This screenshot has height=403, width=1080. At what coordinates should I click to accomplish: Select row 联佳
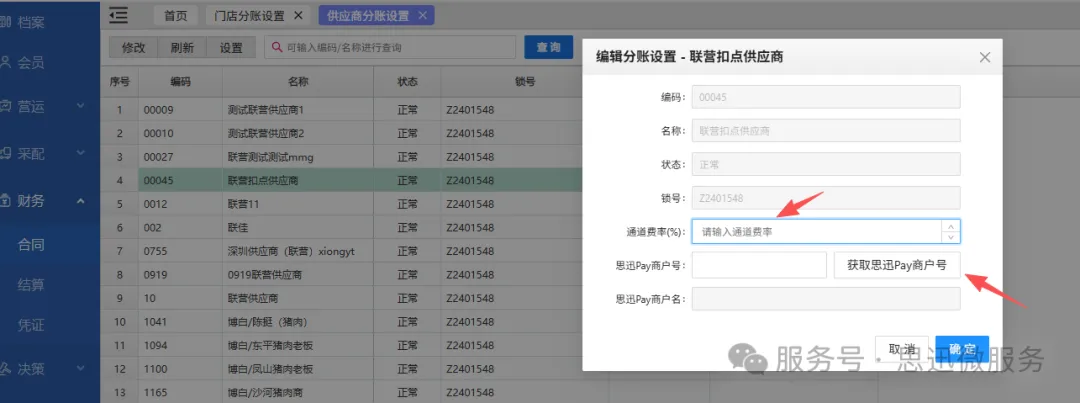(238, 228)
